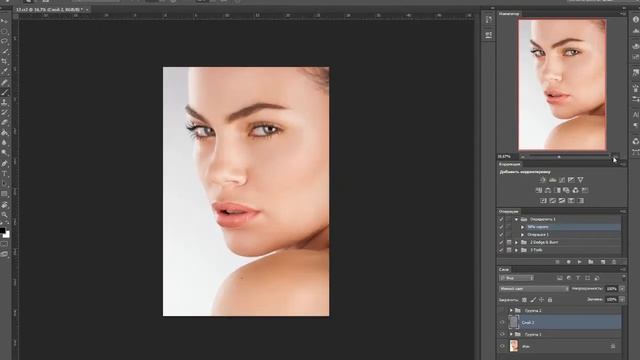Click the foreground color swatch
This screenshot has height=360, width=640.
[2, 231]
